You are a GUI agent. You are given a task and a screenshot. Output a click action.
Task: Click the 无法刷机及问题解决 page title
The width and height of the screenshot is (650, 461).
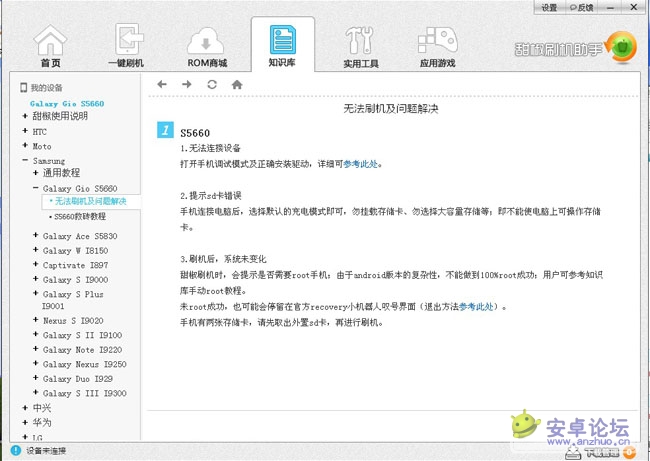tap(390, 109)
